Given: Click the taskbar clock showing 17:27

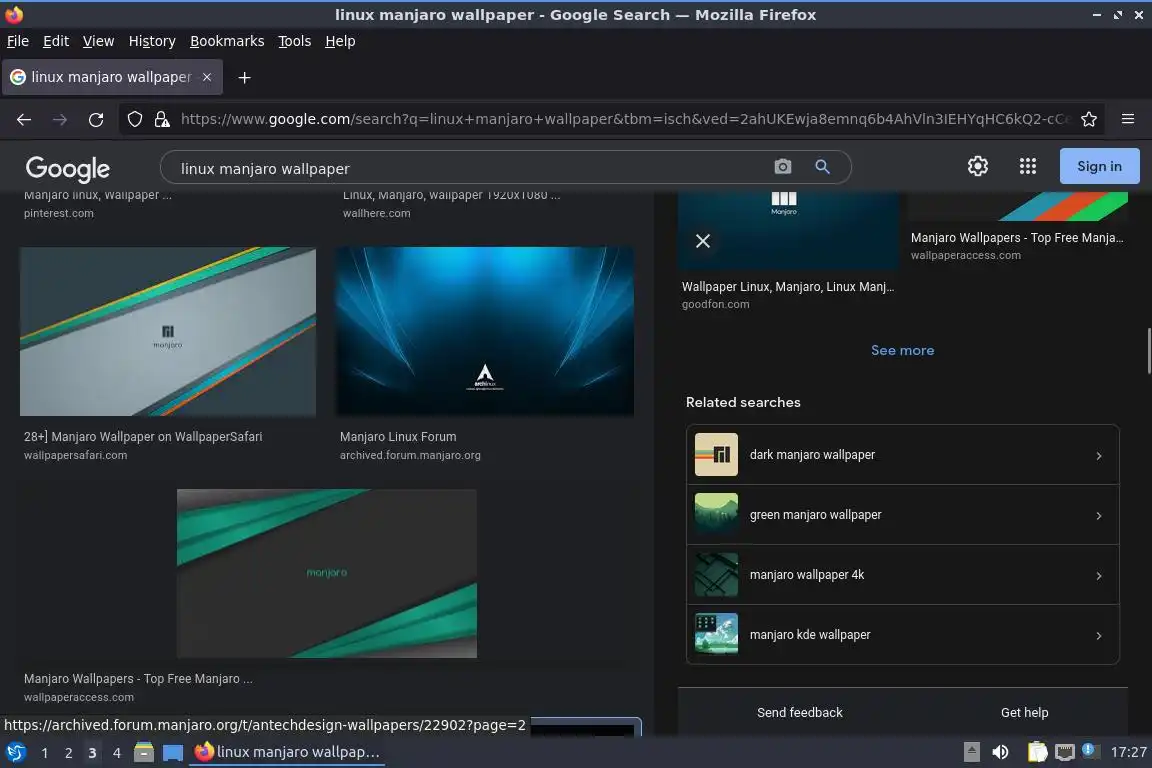Looking at the screenshot, I should (x=1128, y=752).
